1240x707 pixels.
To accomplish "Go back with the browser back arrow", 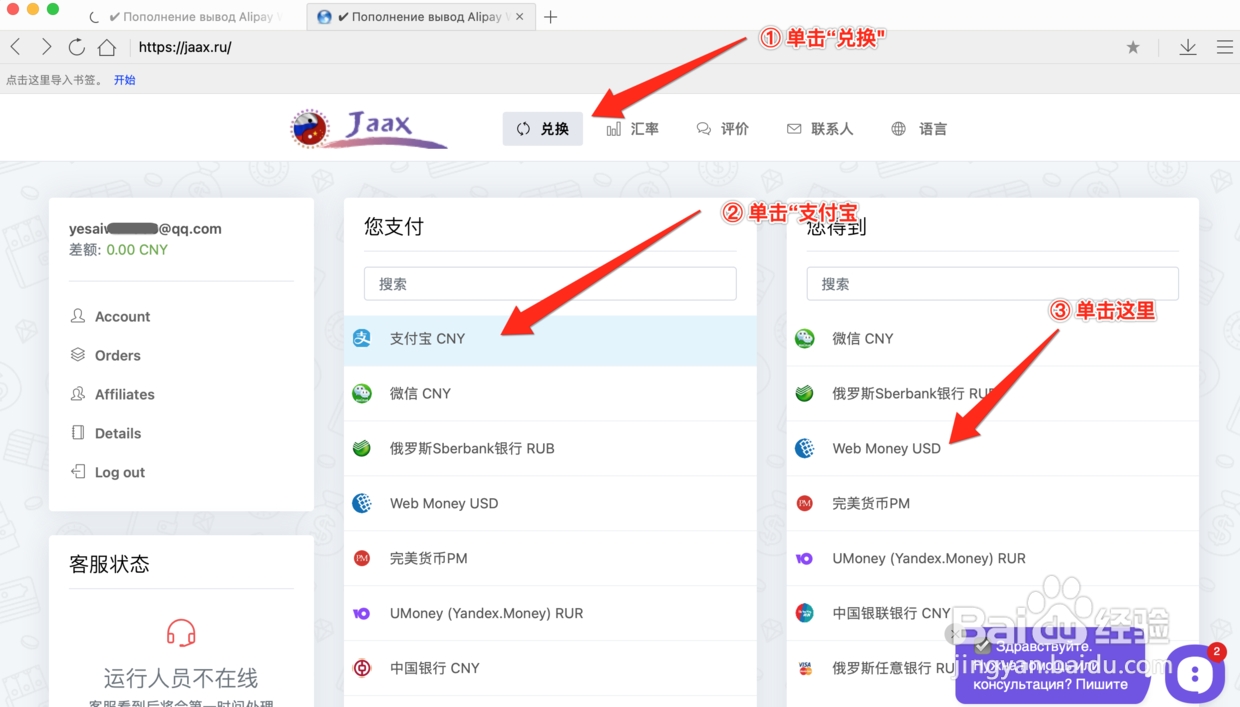I will (x=16, y=47).
